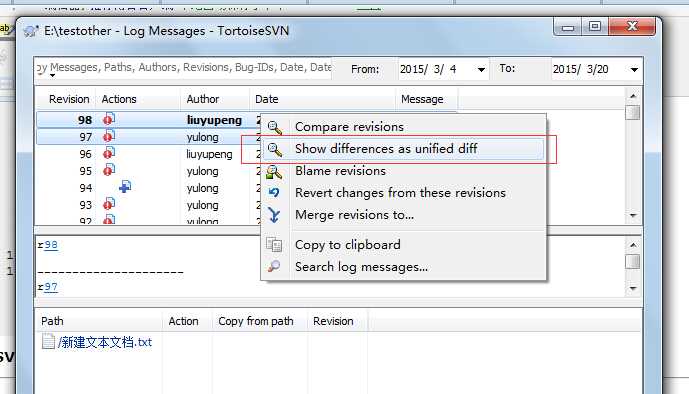
Task: Click bold author liuyupeng in revision 98 row
Action: click(214, 120)
